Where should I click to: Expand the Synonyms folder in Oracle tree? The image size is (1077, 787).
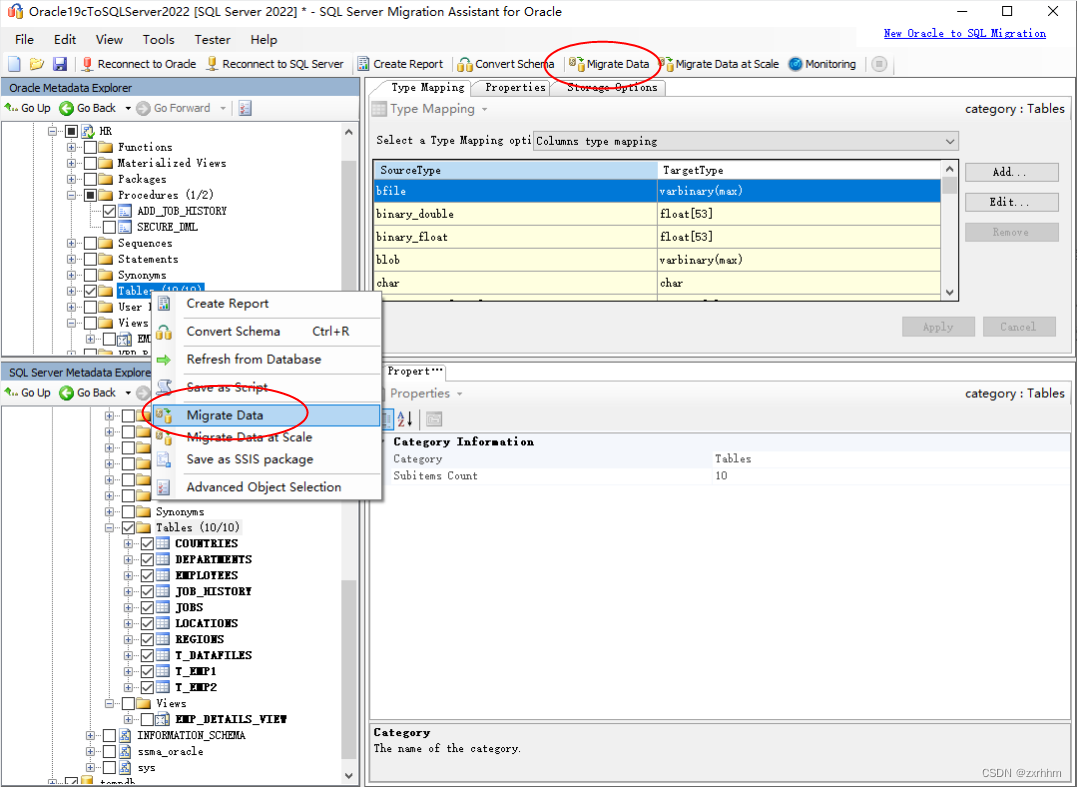pyautogui.click(x=71, y=275)
